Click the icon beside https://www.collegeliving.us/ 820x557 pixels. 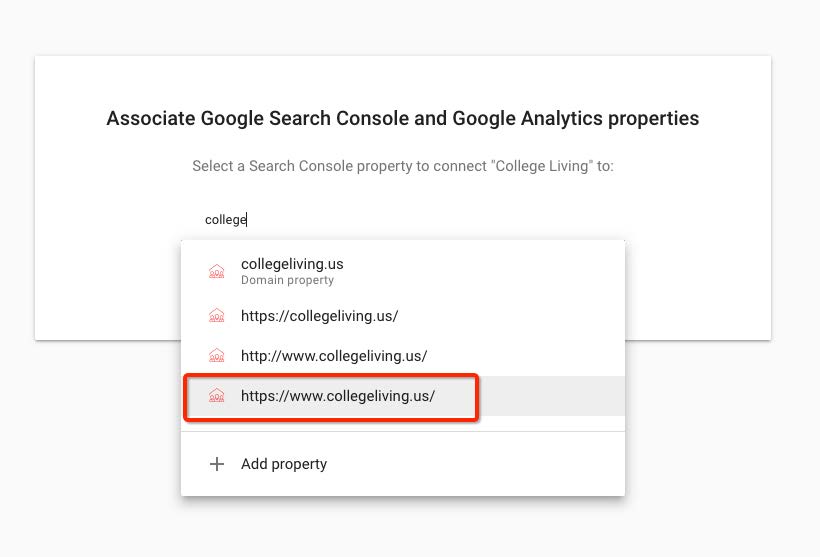(x=217, y=396)
